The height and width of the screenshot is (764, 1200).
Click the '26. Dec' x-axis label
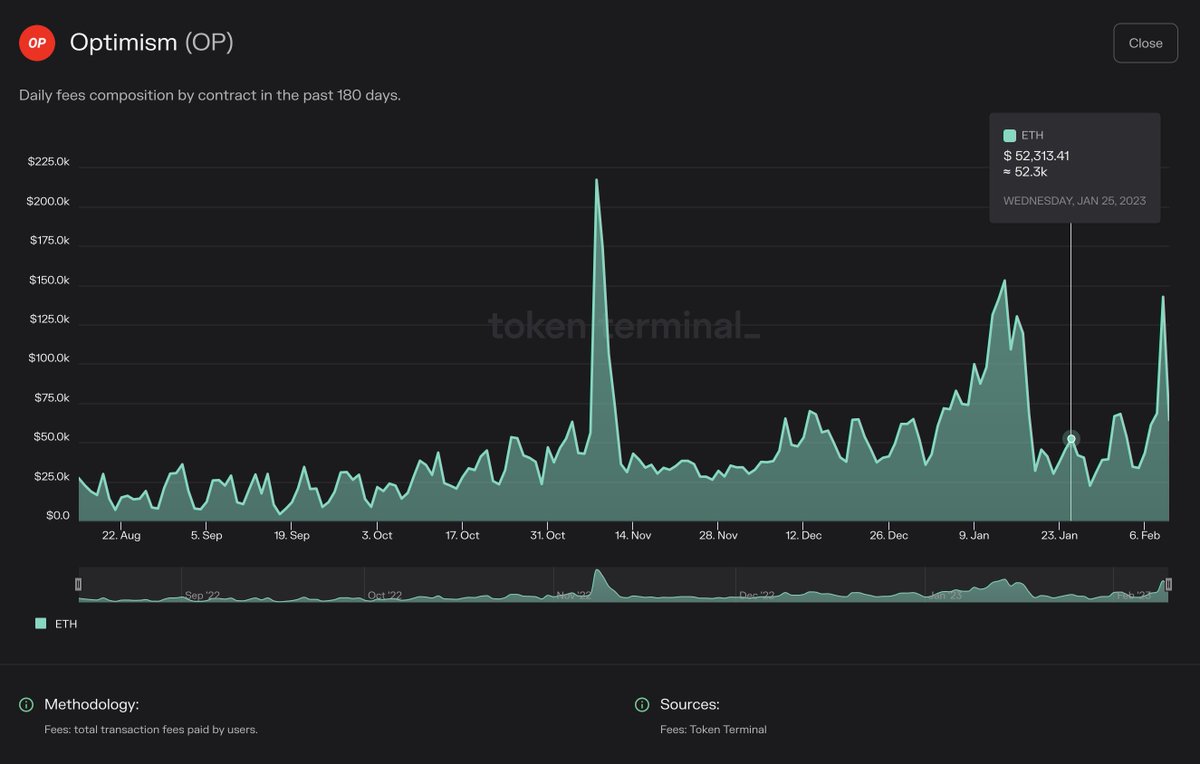pos(888,536)
